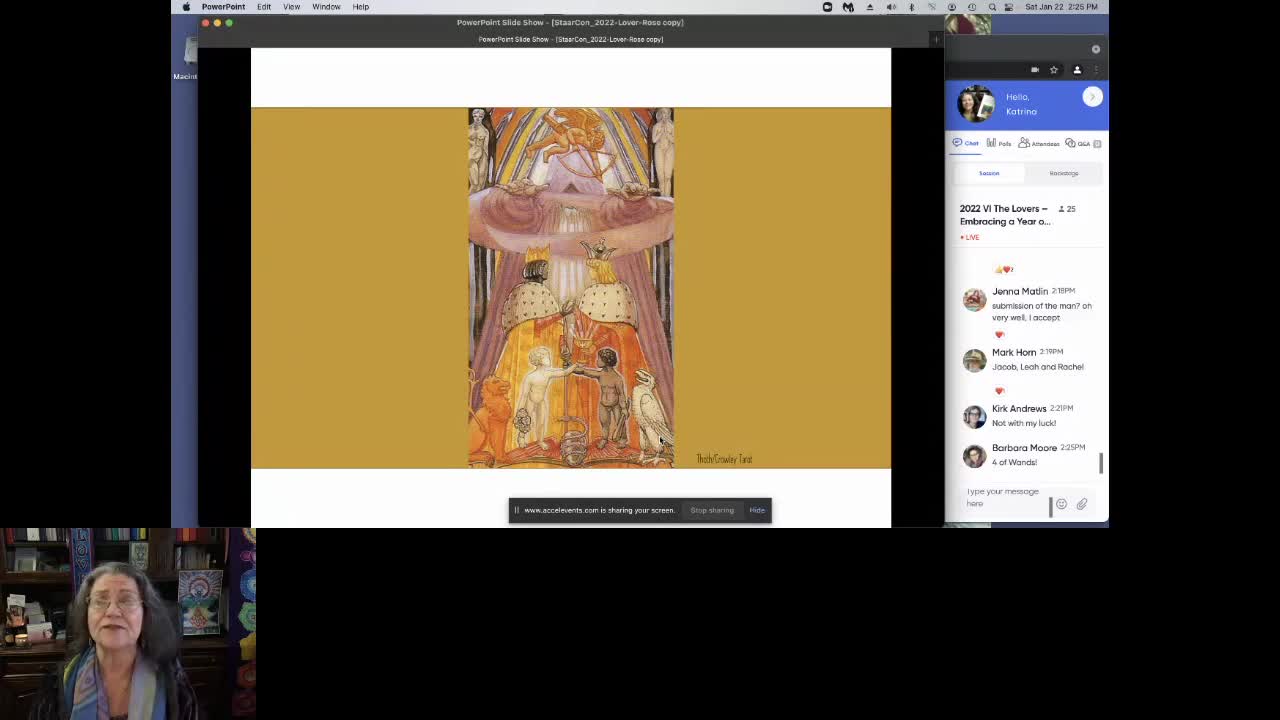The image size is (1280, 720).
Task: Click the Malwarebytes menu bar icon
Action: pos(848,7)
